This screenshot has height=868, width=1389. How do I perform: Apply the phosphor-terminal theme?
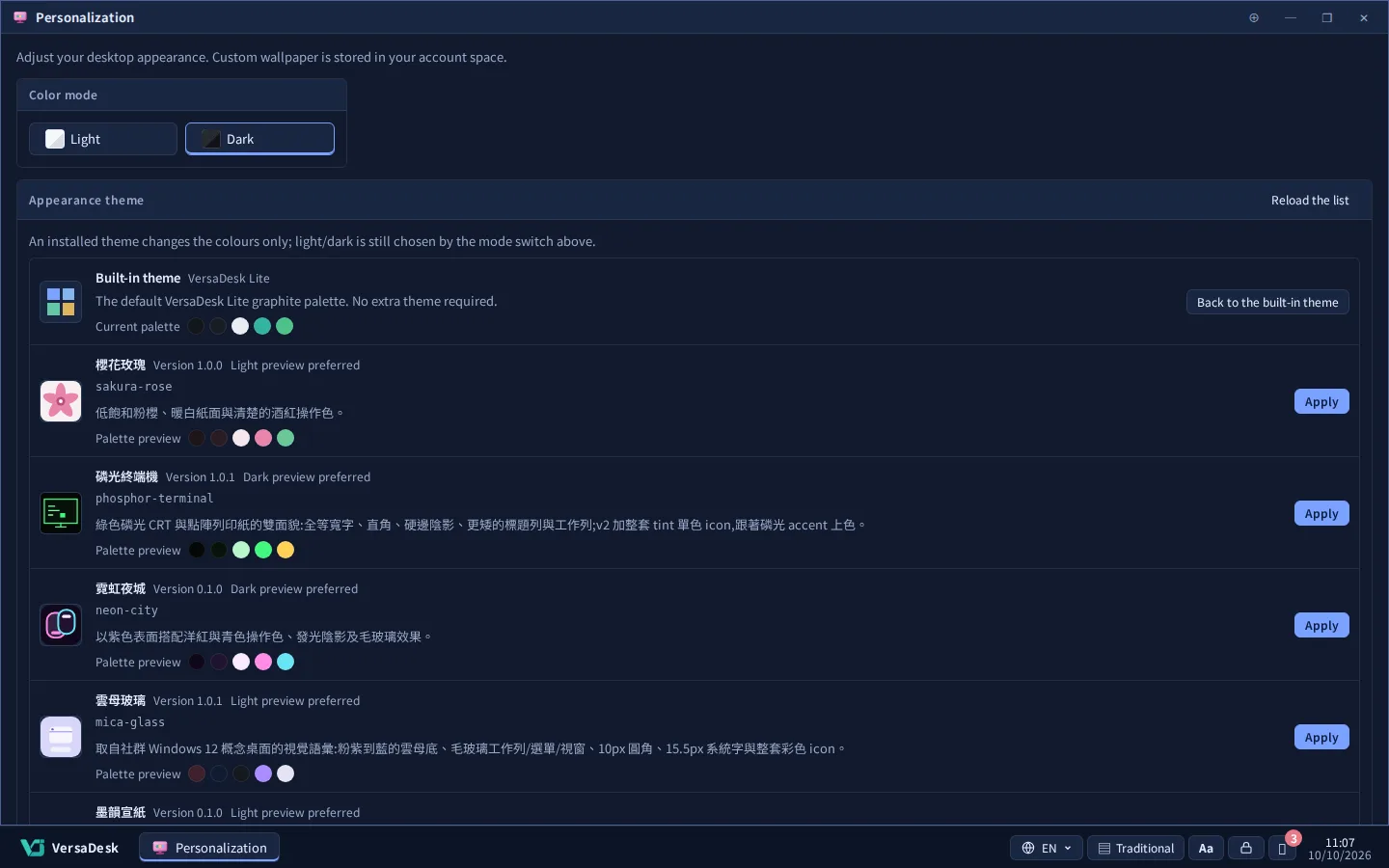pyautogui.click(x=1321, y=514)
